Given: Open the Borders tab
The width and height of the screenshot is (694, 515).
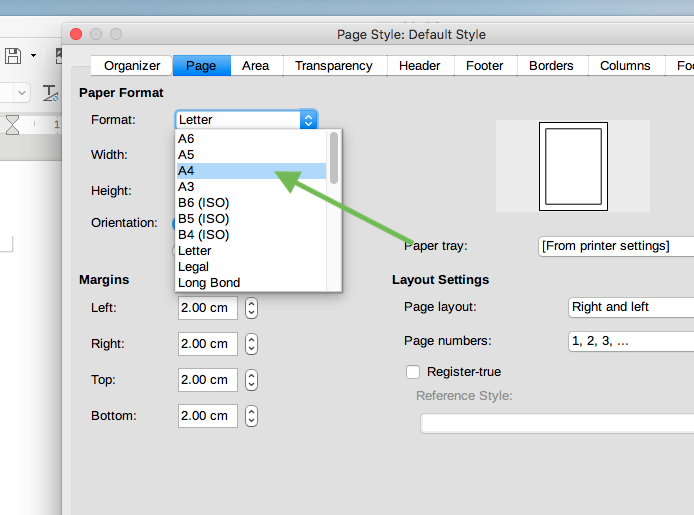Looking at the screenshot, I should click(551, 66).
